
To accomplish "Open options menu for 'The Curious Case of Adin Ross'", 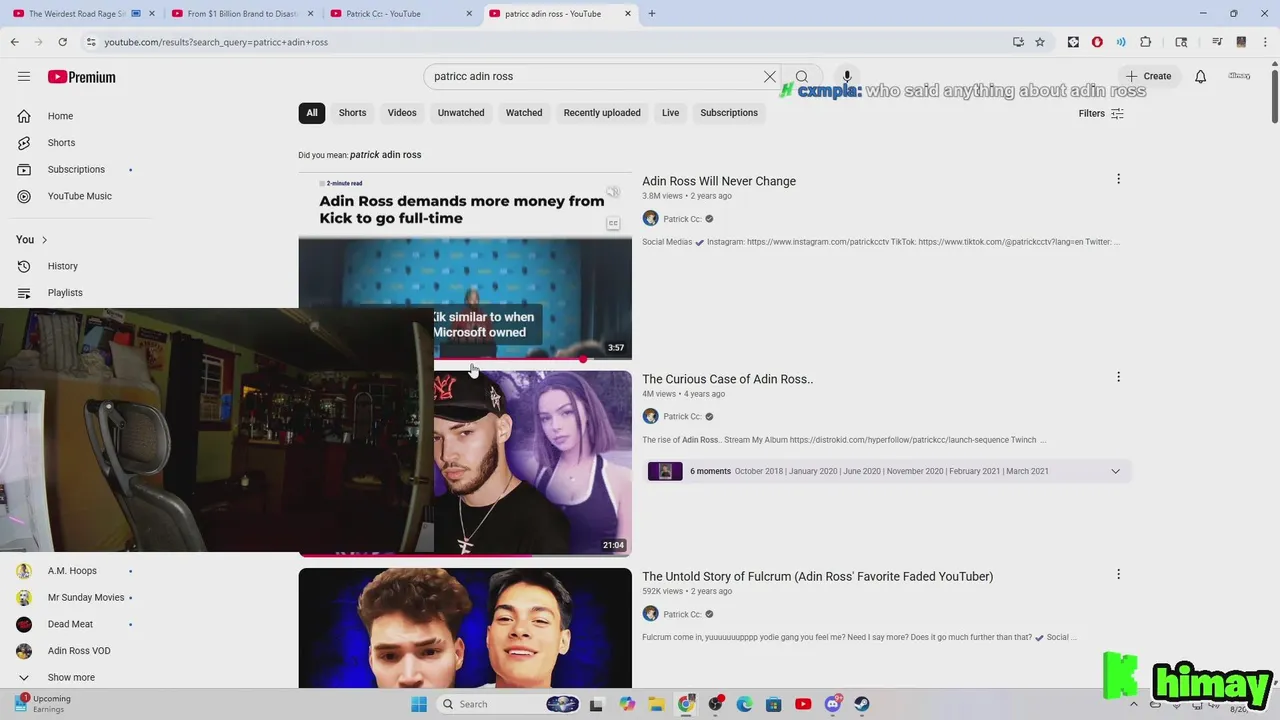I will 1118,377.
